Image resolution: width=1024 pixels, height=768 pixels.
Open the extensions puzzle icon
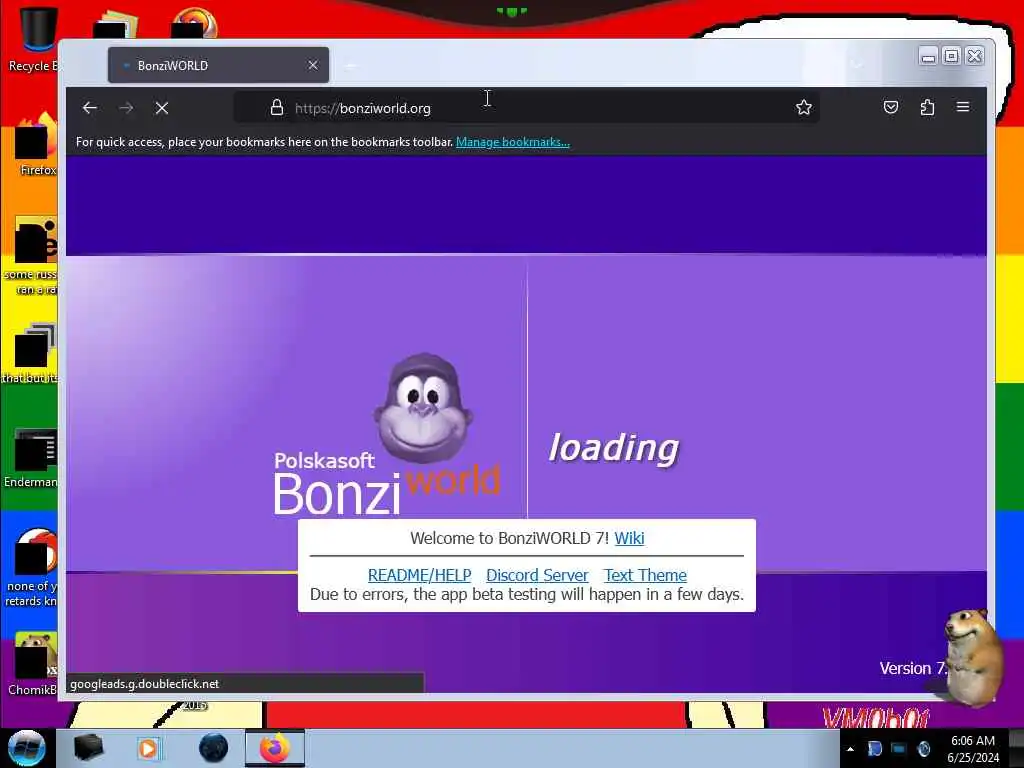coord(927,107)
